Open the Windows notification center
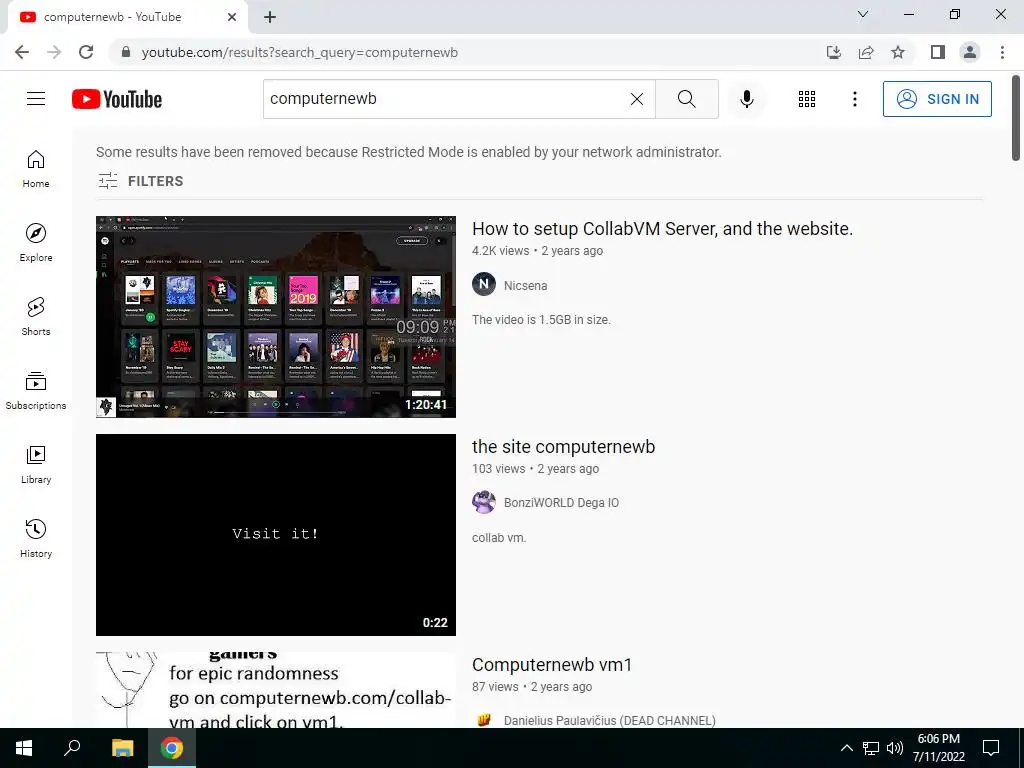1024x768 pixels. 991,748
